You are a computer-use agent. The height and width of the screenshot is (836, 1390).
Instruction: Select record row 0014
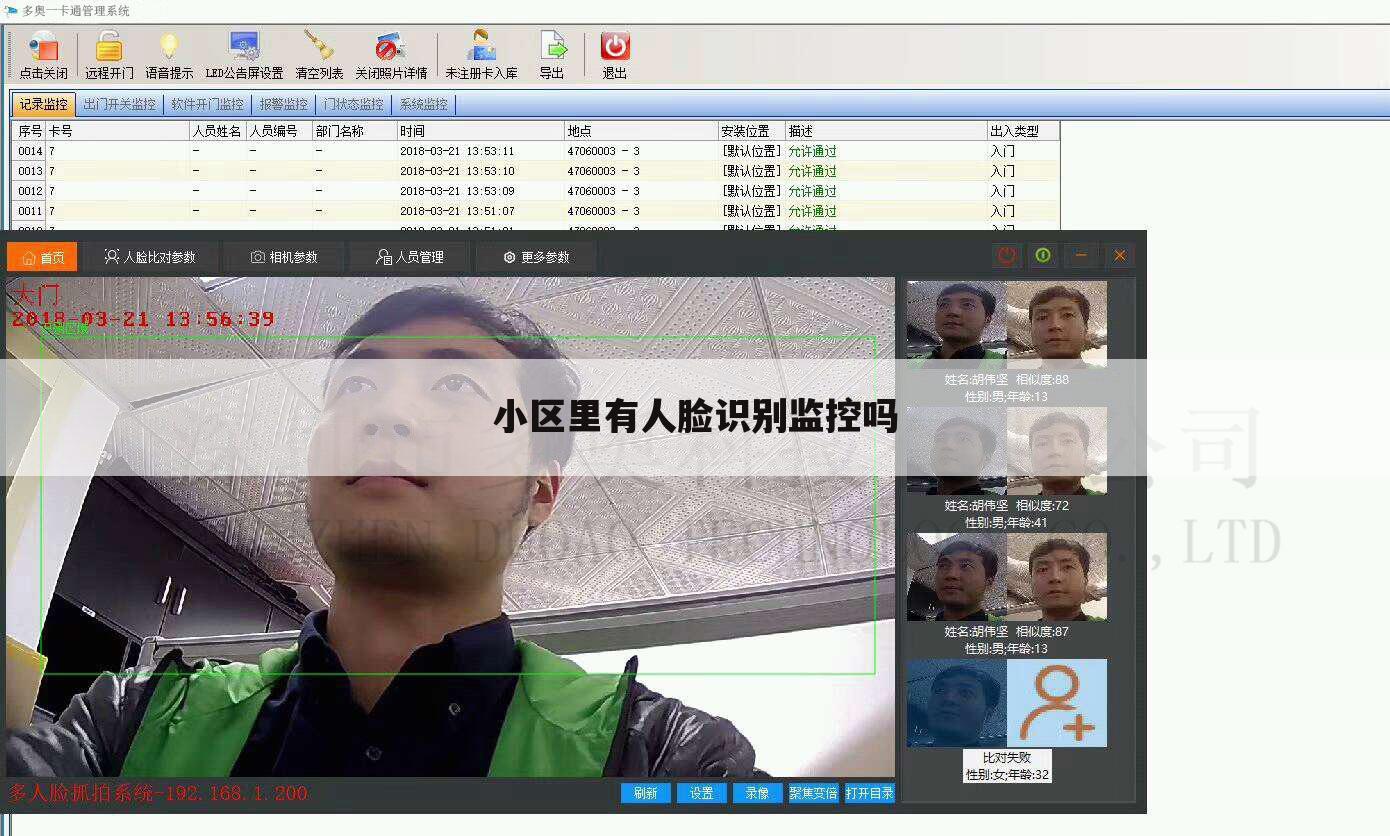click(535, 151)
